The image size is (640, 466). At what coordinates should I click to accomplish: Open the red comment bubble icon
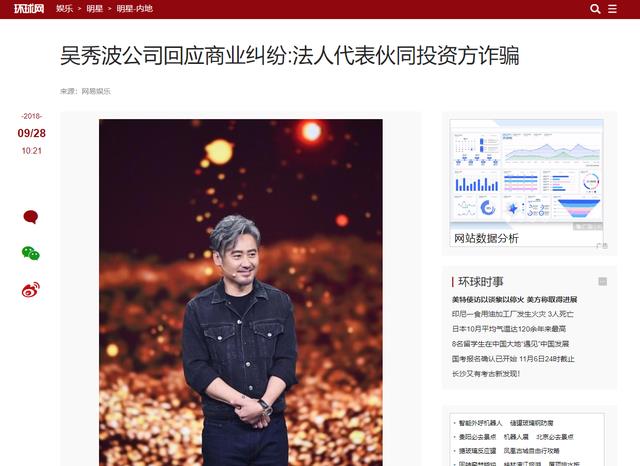point(31,217)
